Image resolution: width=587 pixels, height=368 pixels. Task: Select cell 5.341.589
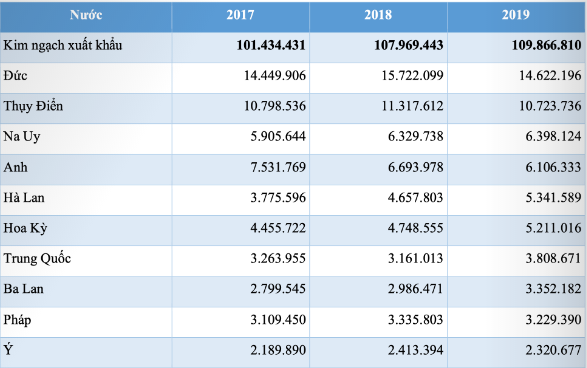(x=554, y=198)
